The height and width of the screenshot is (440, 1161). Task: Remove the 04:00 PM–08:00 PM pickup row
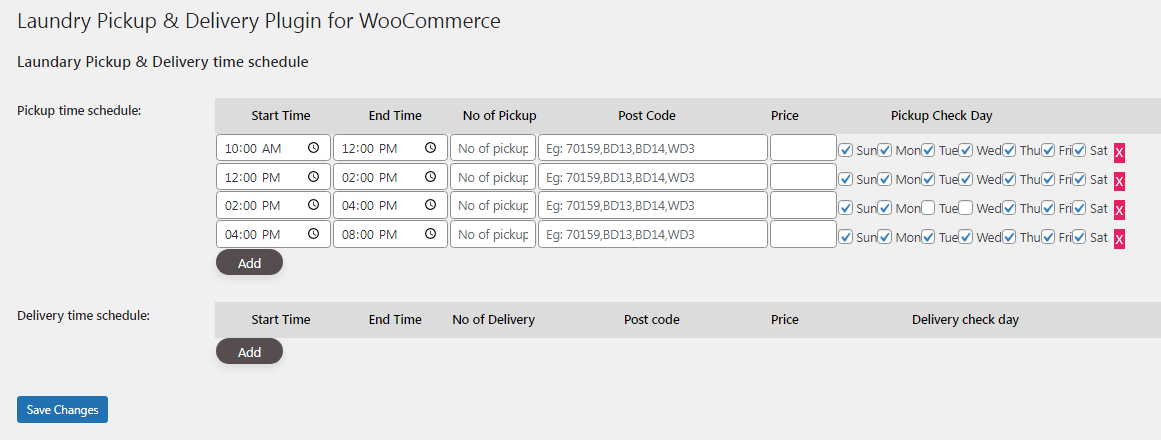tap(1120, 239)
